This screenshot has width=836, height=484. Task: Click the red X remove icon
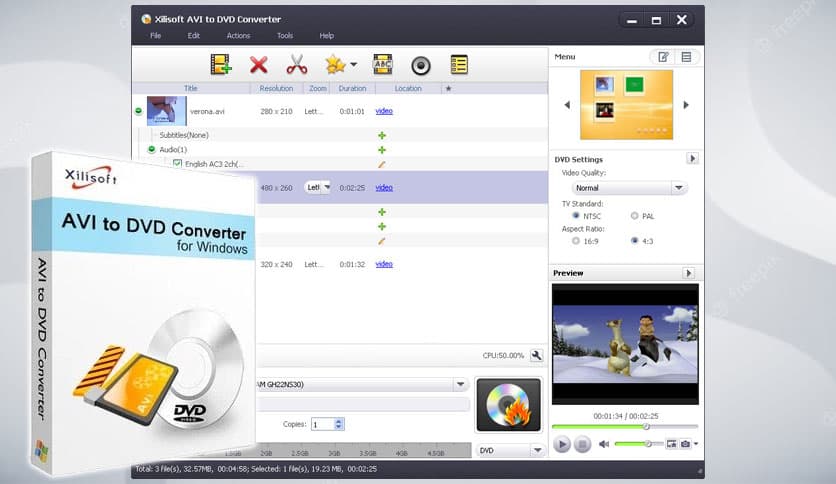(x=259, y=65)
